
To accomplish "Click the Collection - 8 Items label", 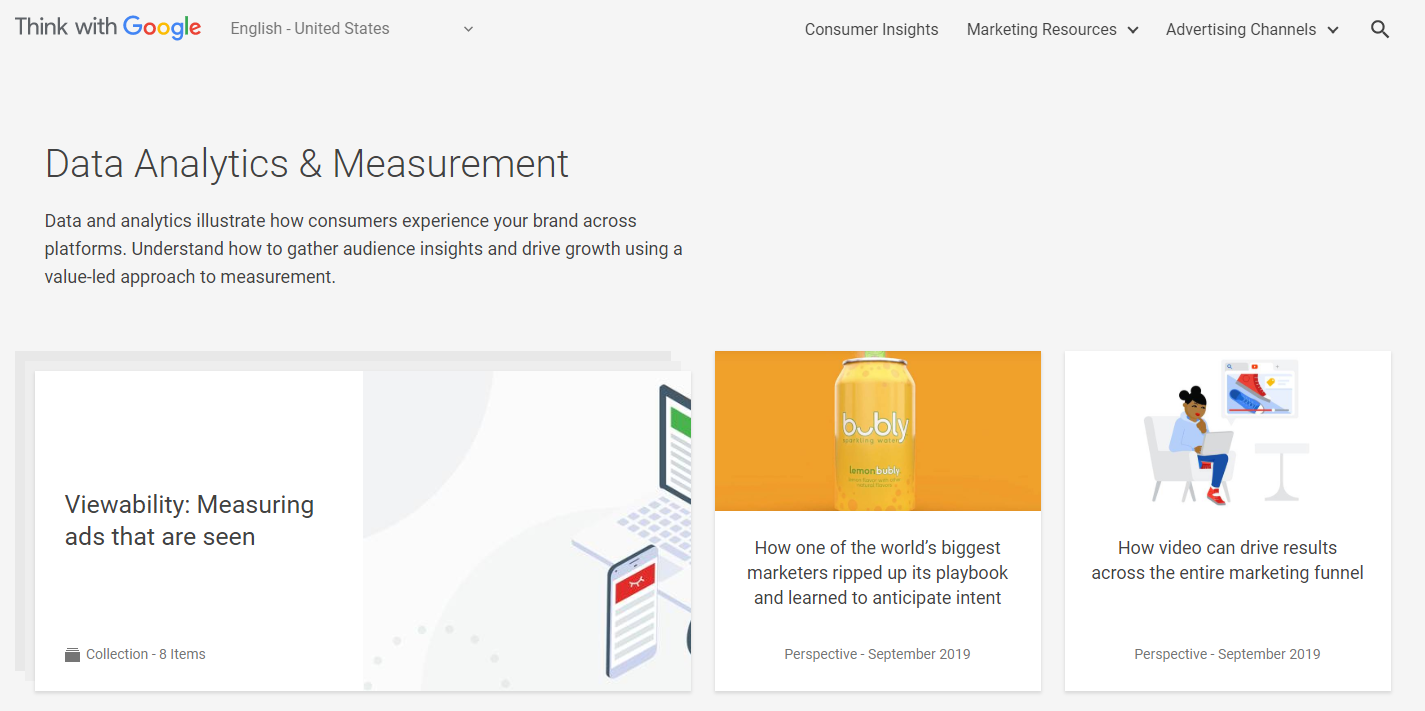I will pos(145,653).
